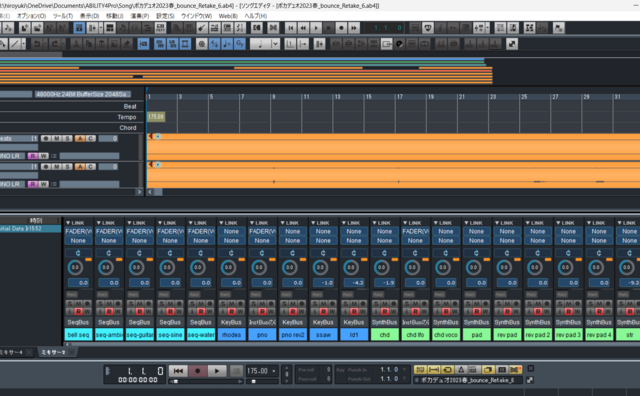Click the bottom transport play button
640x396 pixels.
(217, 371)
